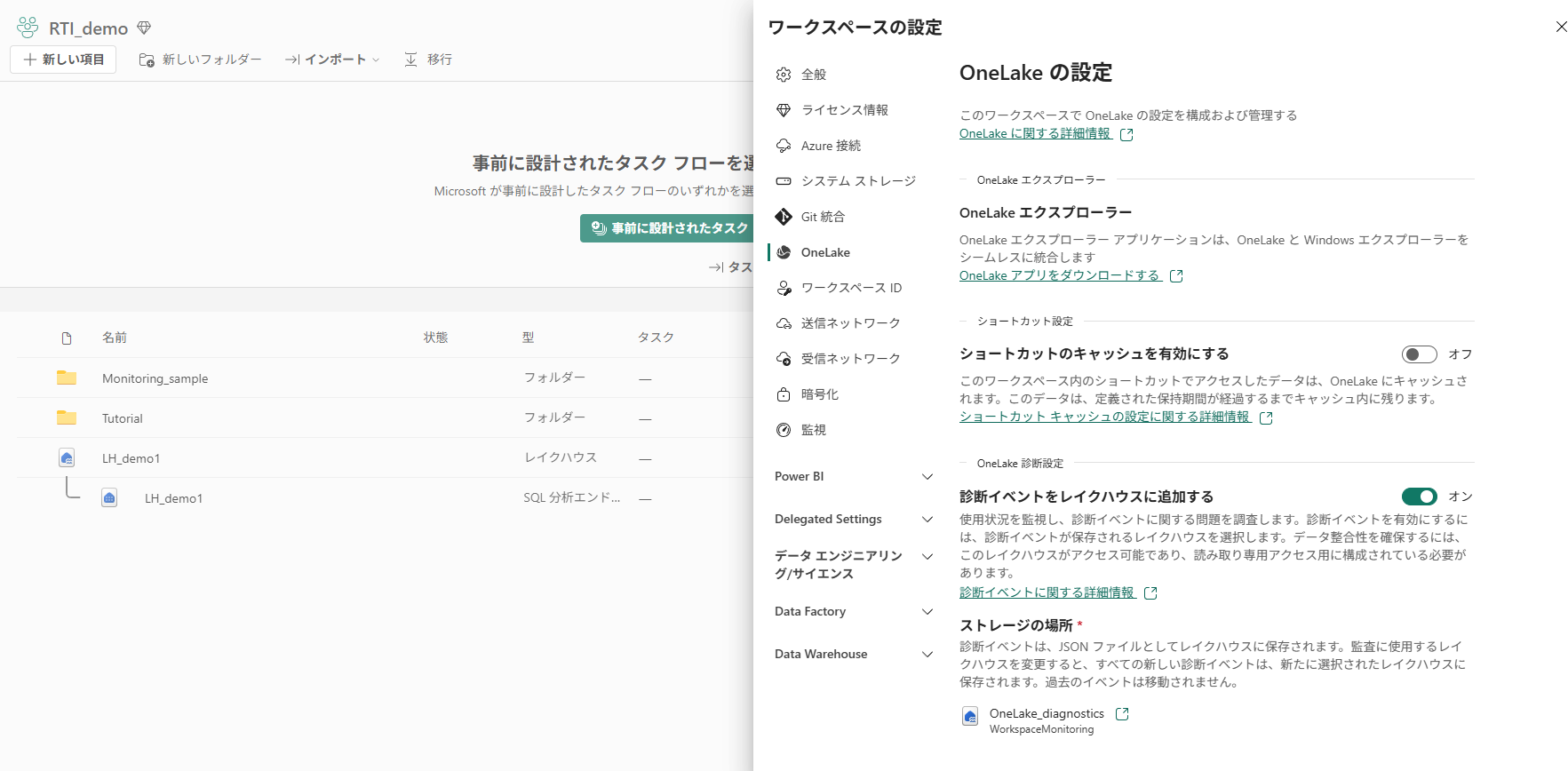
Task: Open OneLake に関する詳細情報 link
Action: (x=1035, y=133)
